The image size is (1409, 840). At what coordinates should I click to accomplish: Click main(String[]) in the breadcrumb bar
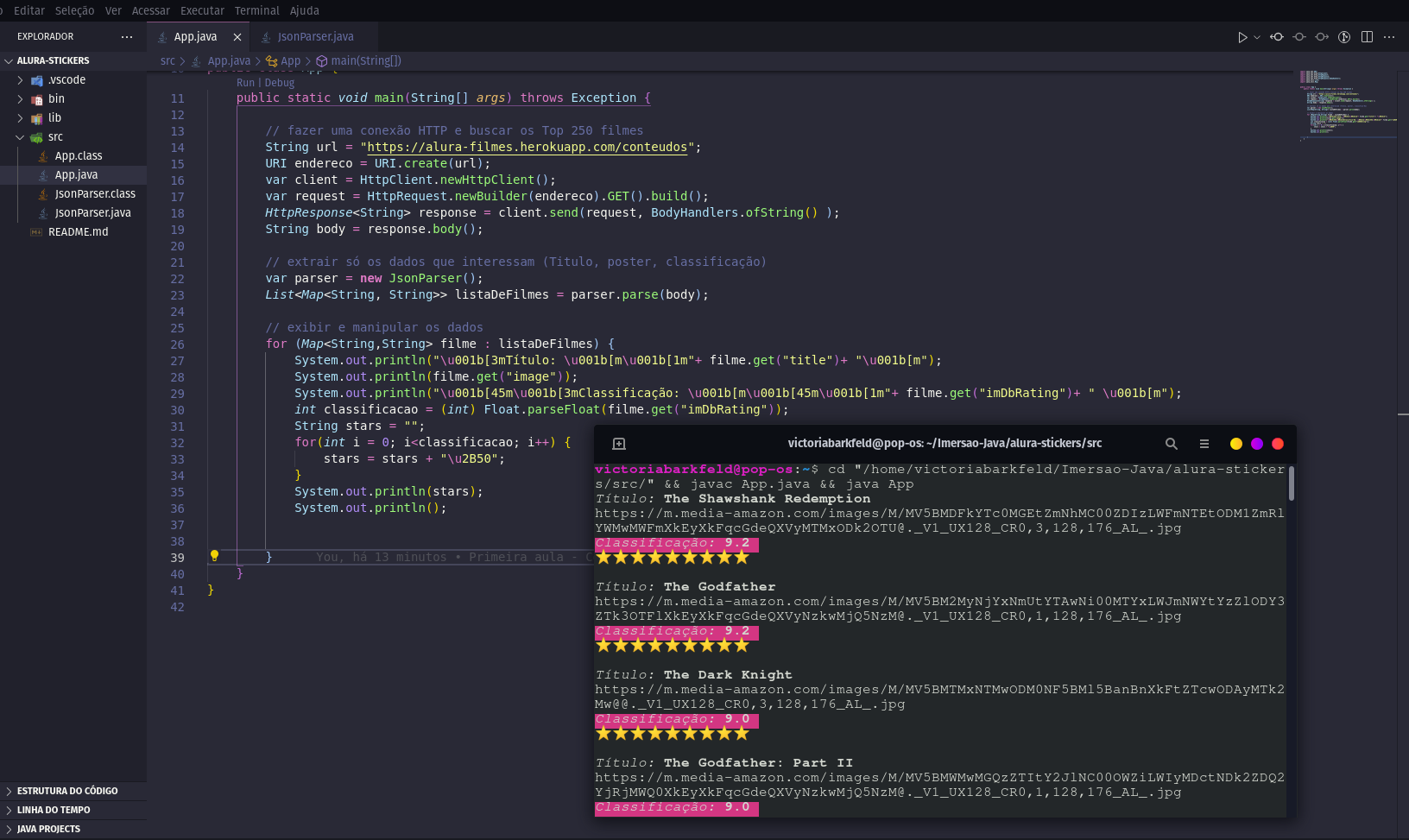[x=364, y=60]
